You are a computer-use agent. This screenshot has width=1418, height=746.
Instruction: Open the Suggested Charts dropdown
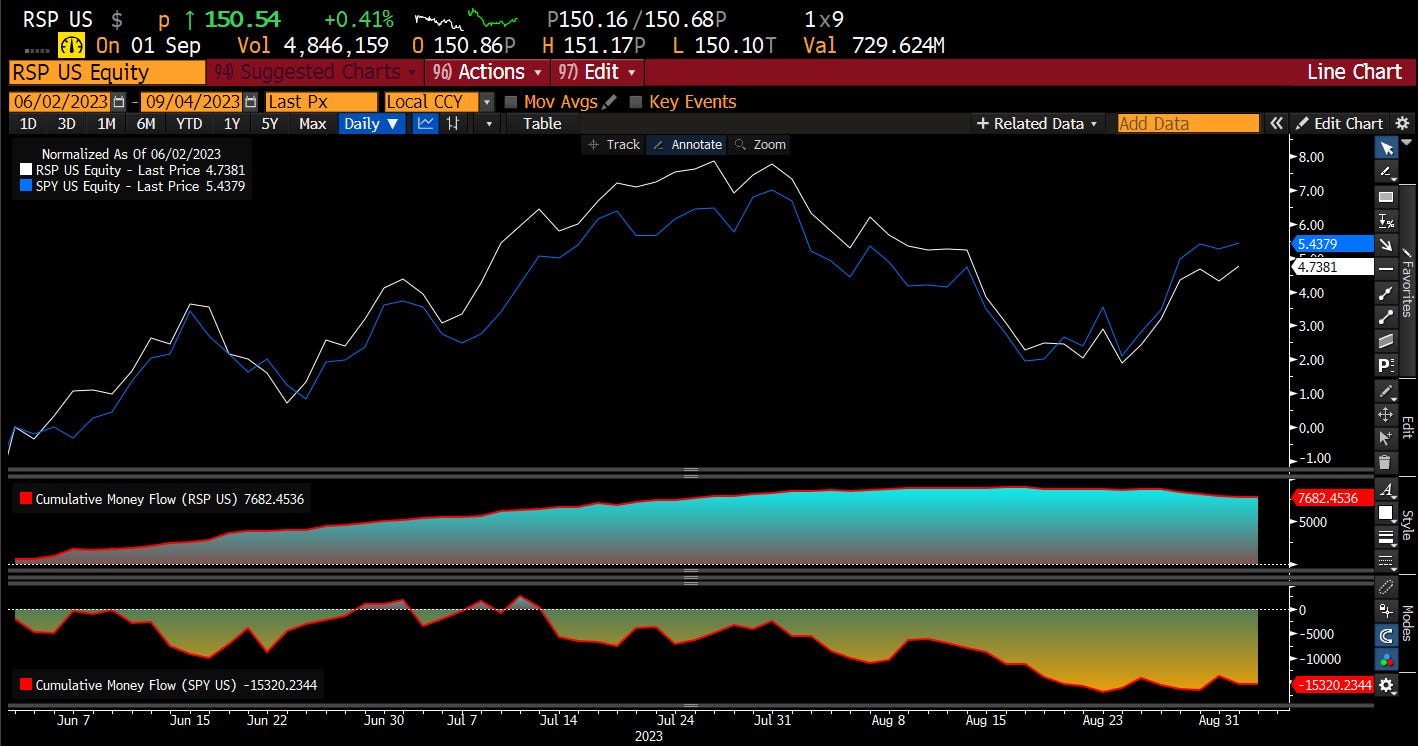pos(315,72)
